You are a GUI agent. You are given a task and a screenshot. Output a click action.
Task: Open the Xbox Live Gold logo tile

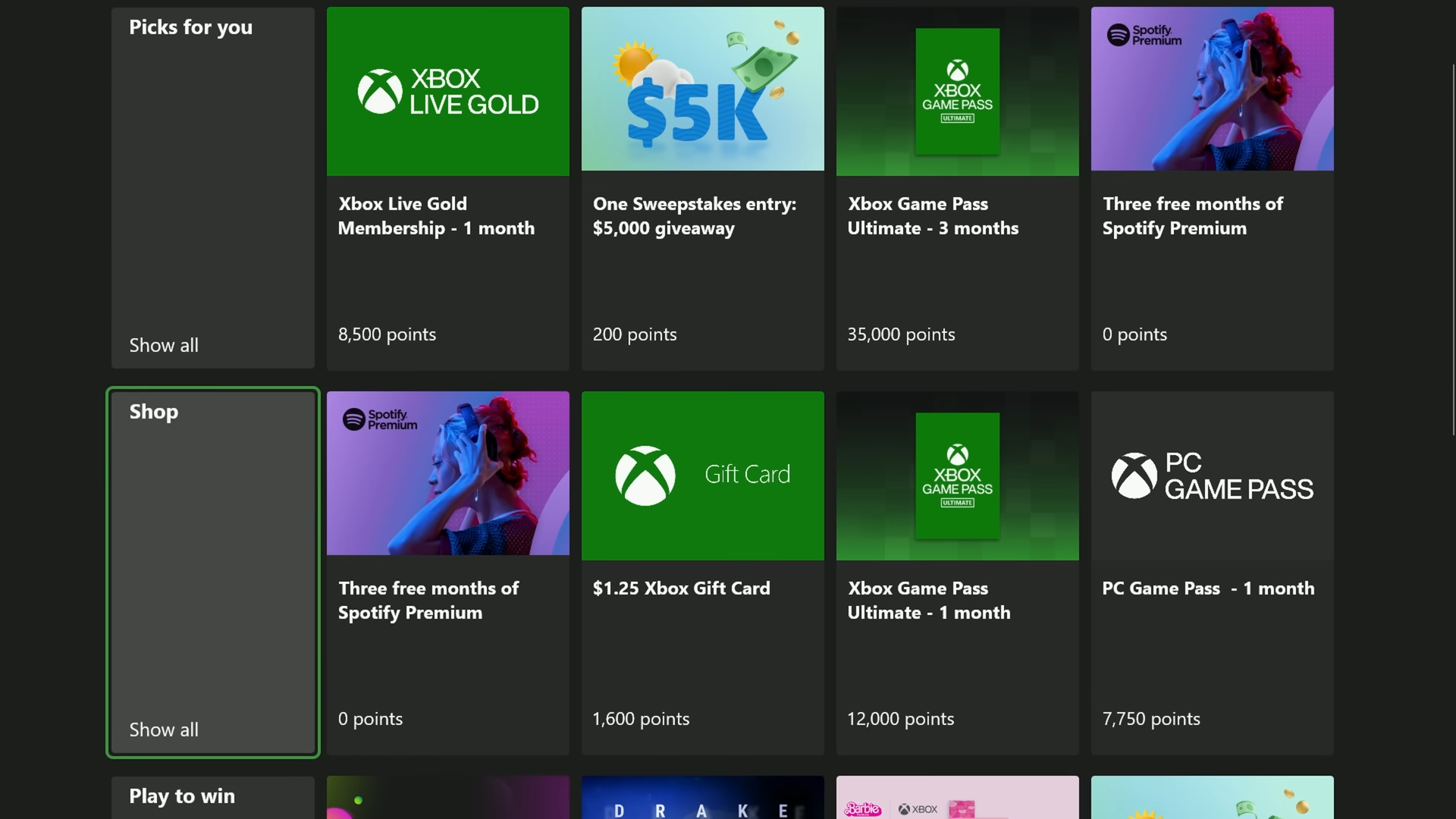pos(447,91)
